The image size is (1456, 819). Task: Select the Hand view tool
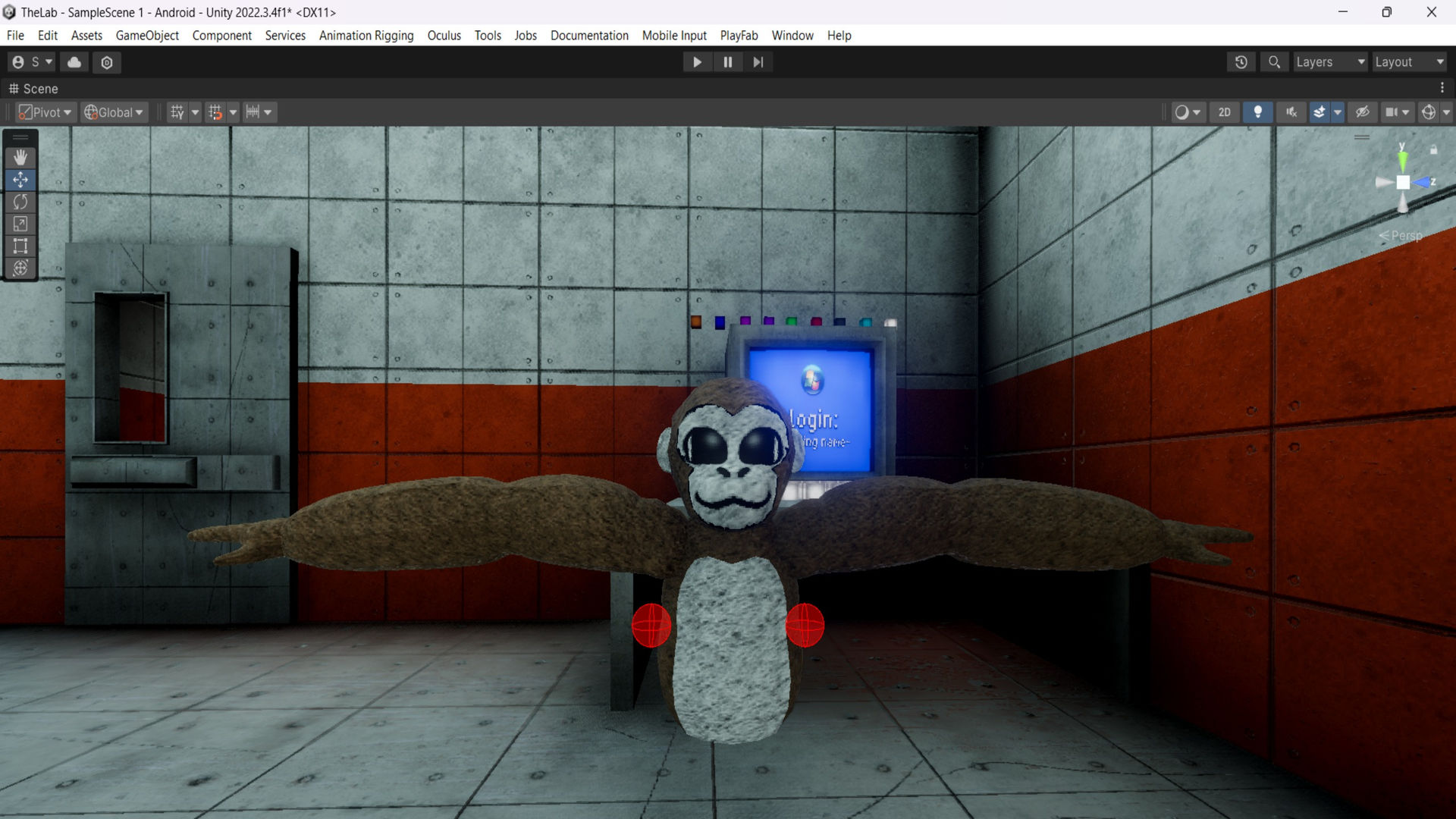[20, 157]
